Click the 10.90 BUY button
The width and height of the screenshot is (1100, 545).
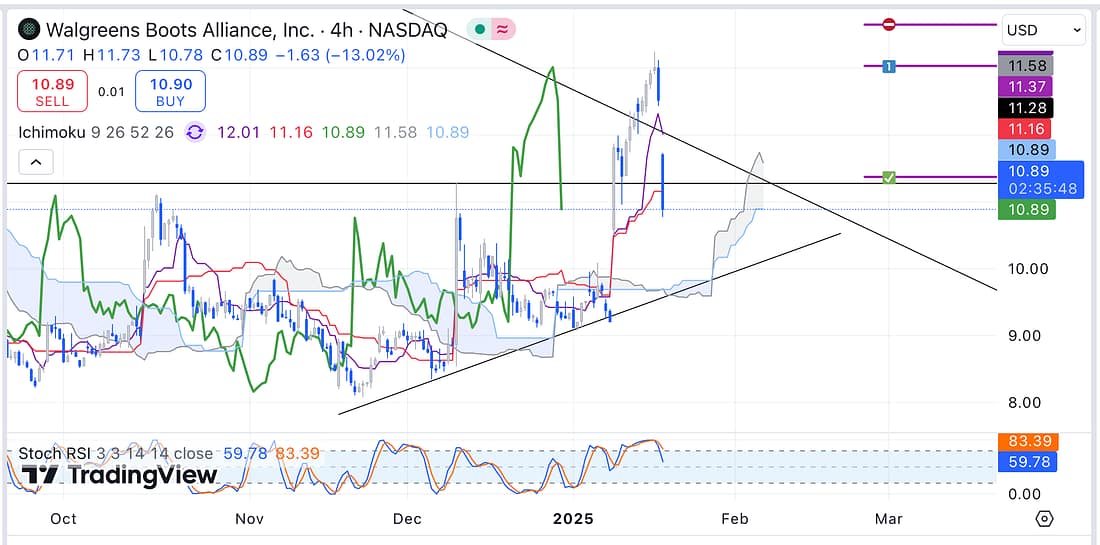coord(171,91)
